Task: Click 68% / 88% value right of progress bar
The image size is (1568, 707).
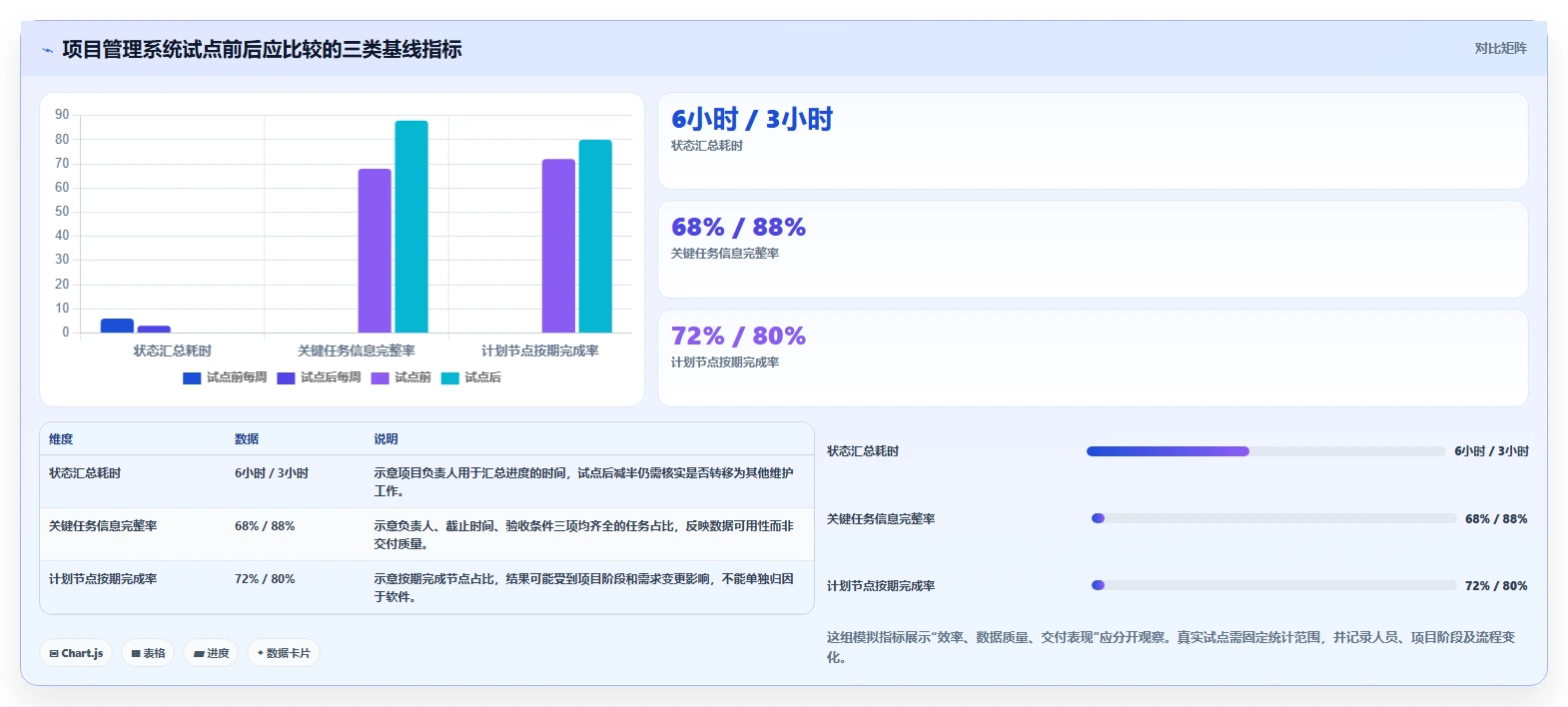Action: pyautogui.click(x=1496, y=519)
